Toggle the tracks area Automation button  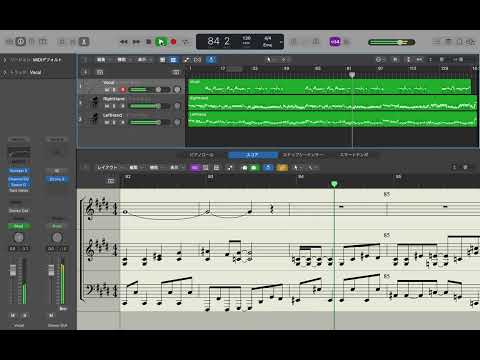coord(187,60)
